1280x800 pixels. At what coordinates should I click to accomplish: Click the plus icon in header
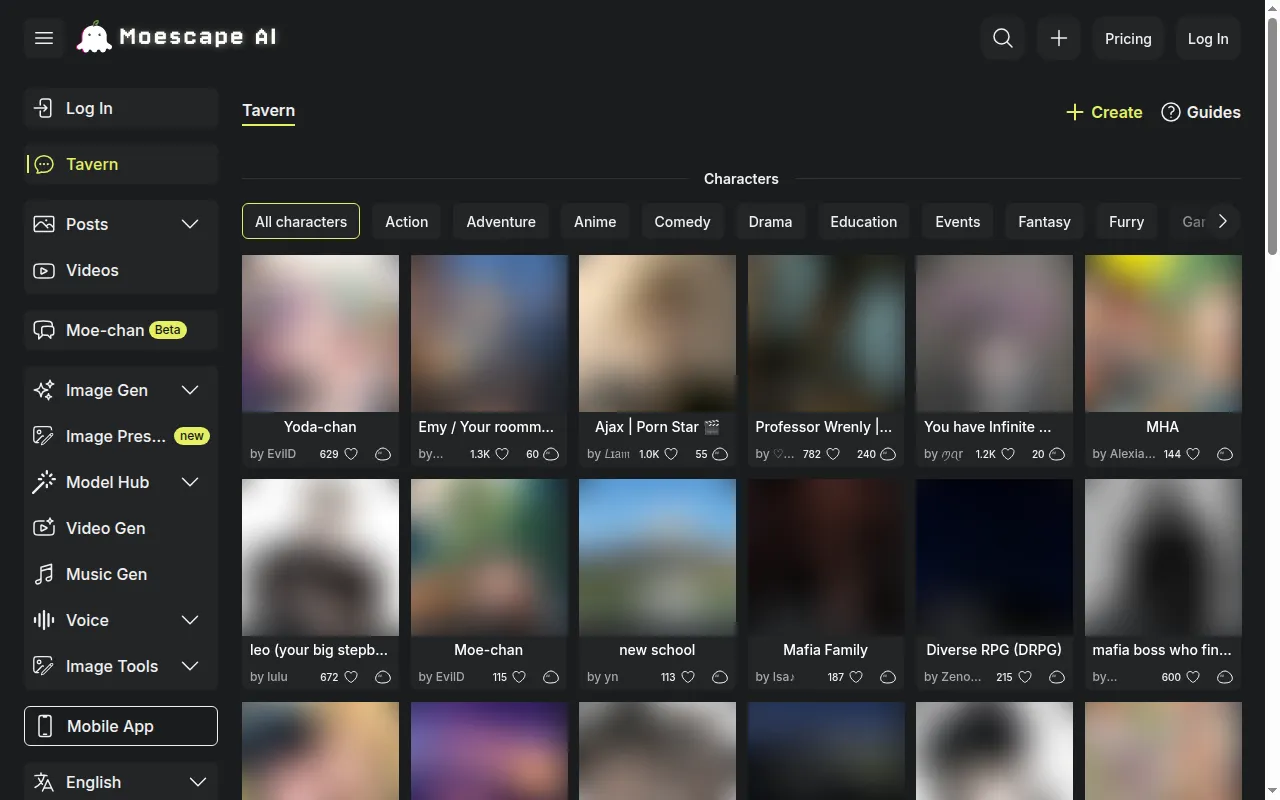(1059, 38)
